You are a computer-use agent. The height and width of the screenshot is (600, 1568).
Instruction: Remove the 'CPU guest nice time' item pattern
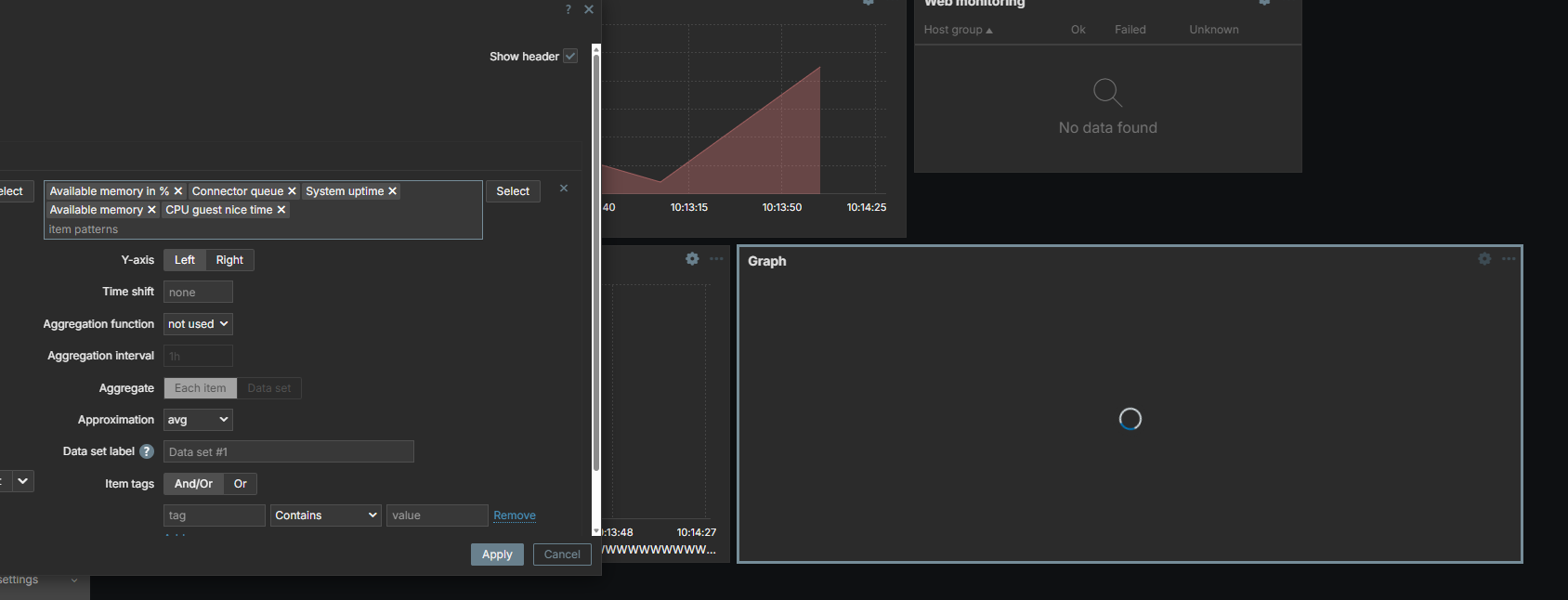click(x=281, y=210)
